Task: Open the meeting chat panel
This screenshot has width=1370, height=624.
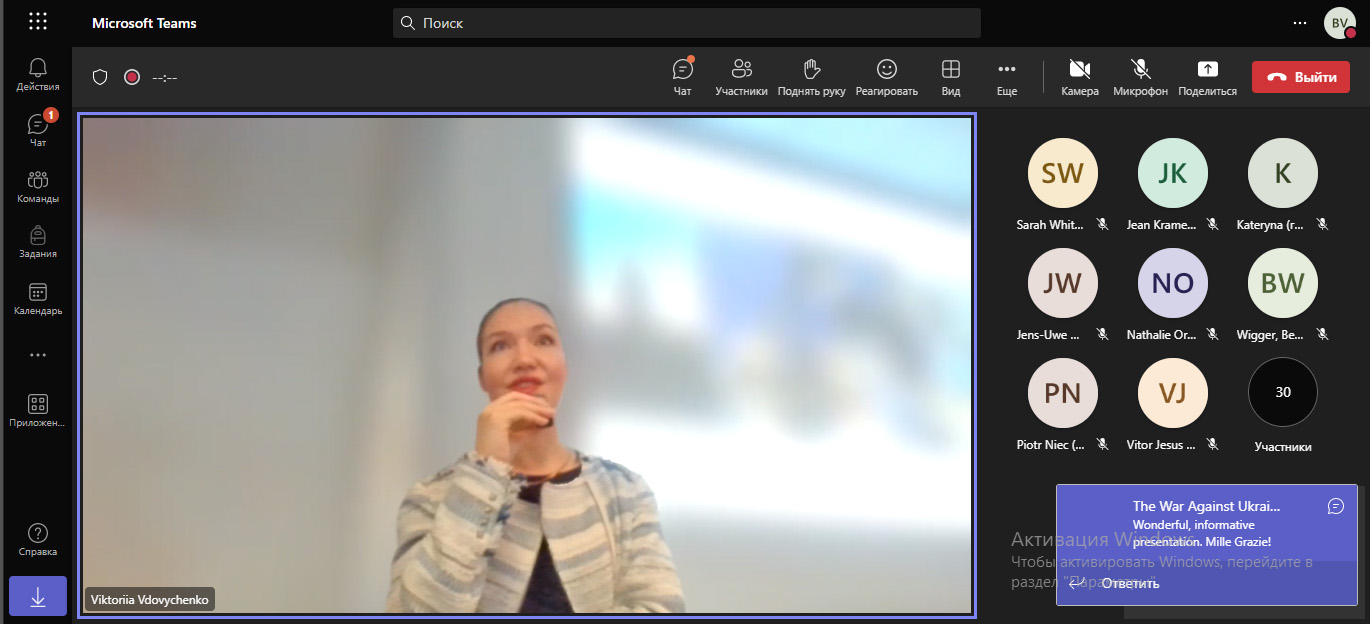Action: 683,76
